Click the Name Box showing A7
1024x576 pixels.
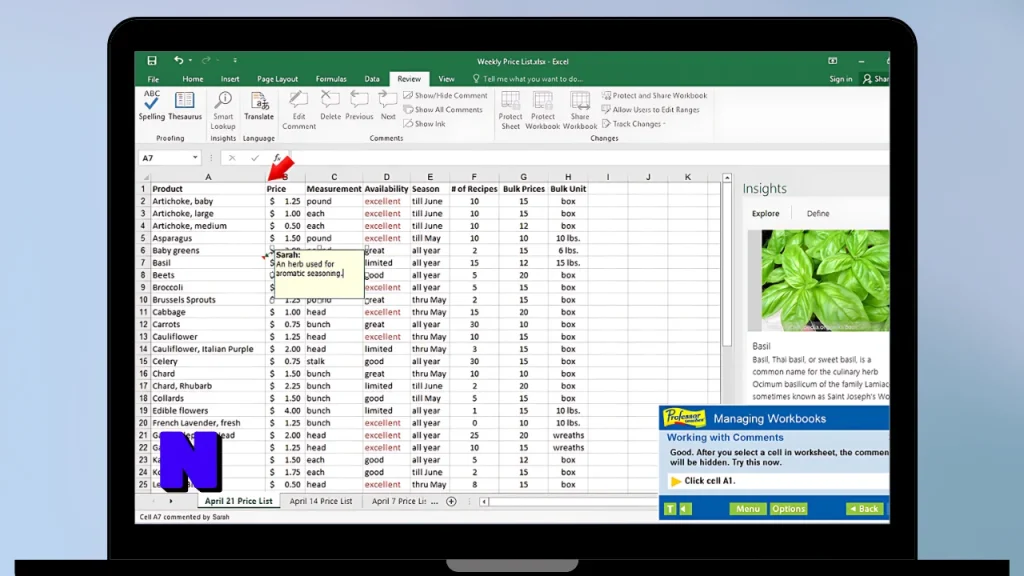point(164,158)
